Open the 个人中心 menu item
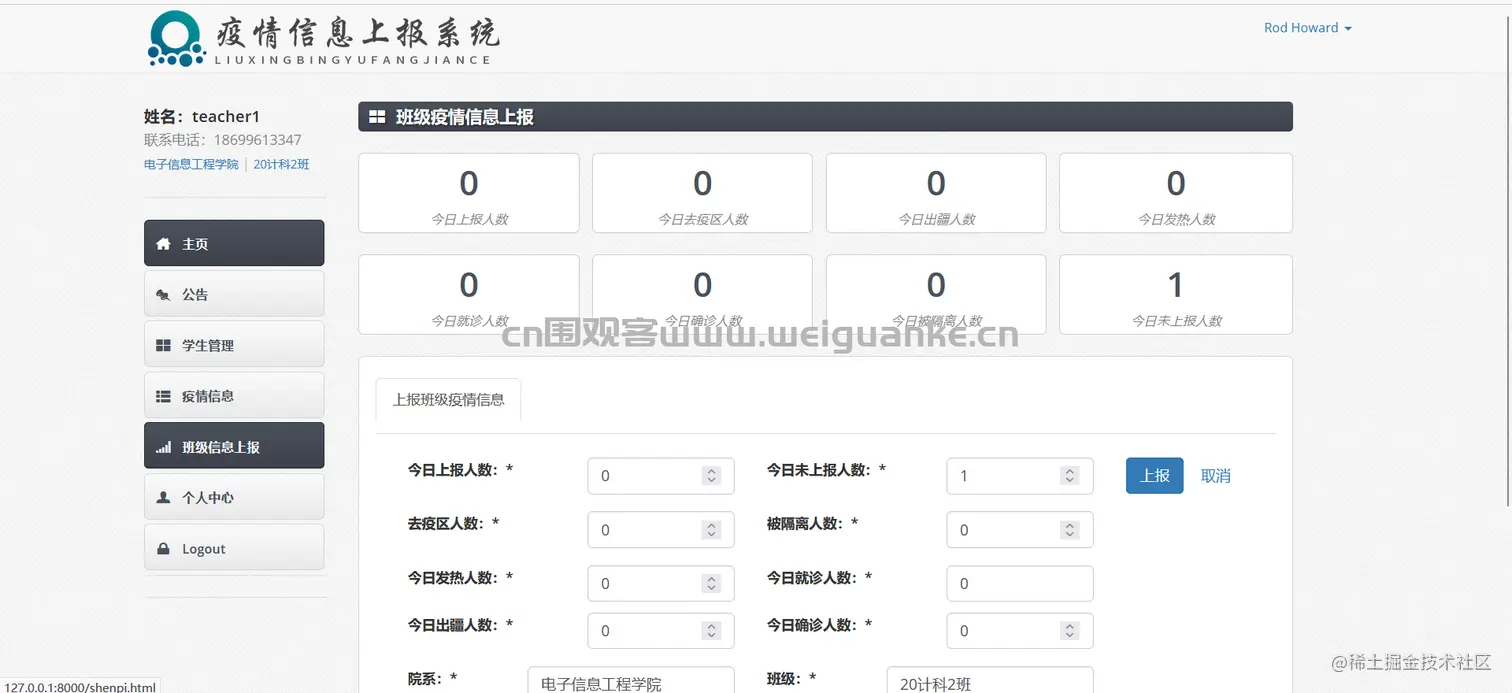The image size is (1512, 693). point(234,497)
